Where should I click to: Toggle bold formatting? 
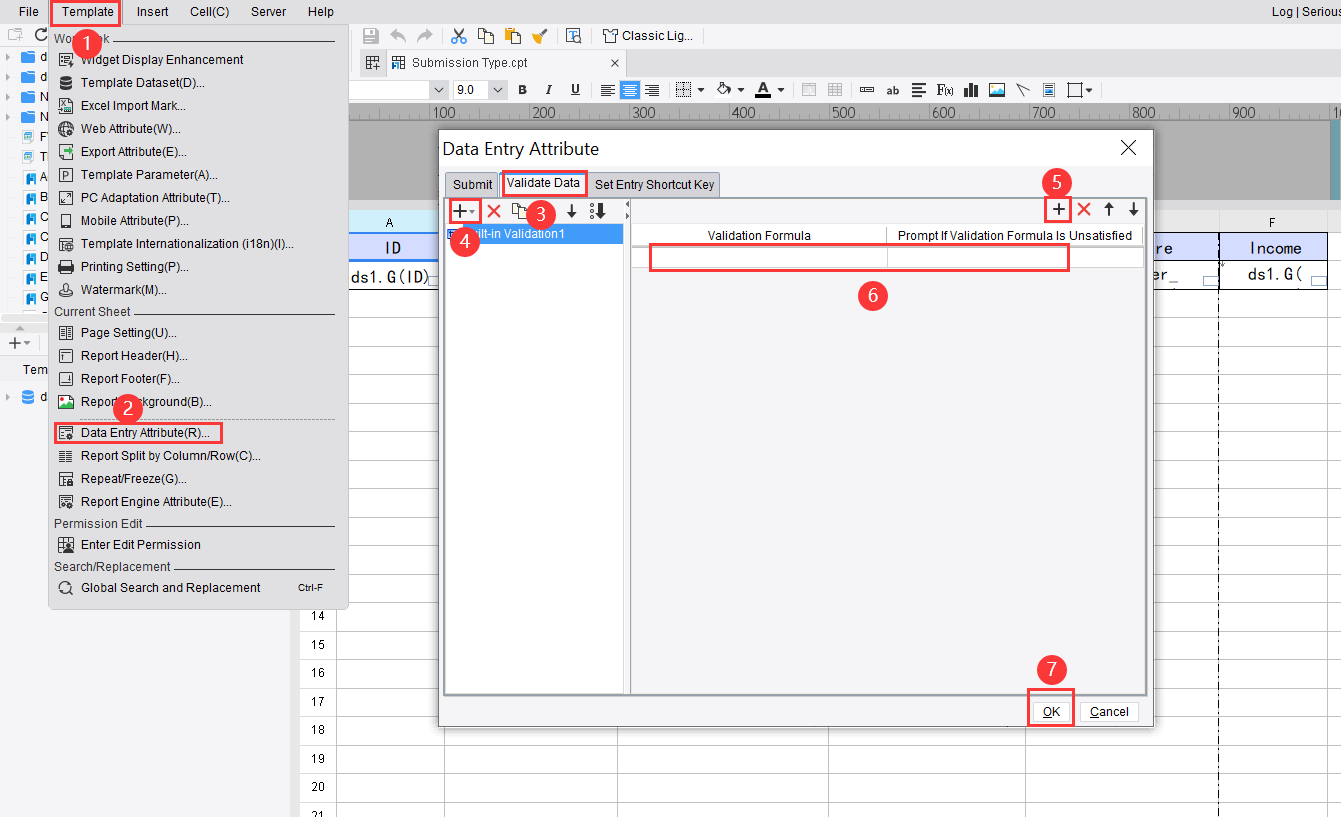tap(522, 90)
